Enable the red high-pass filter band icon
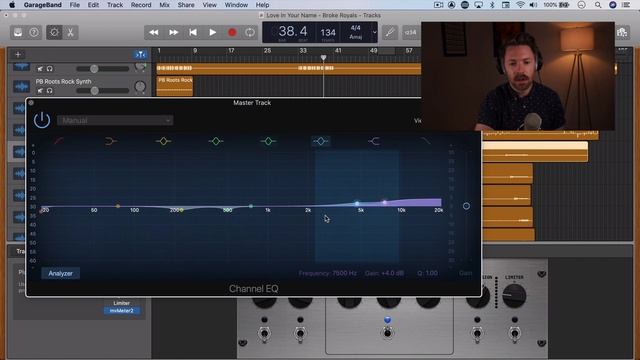 click(59, 141)
